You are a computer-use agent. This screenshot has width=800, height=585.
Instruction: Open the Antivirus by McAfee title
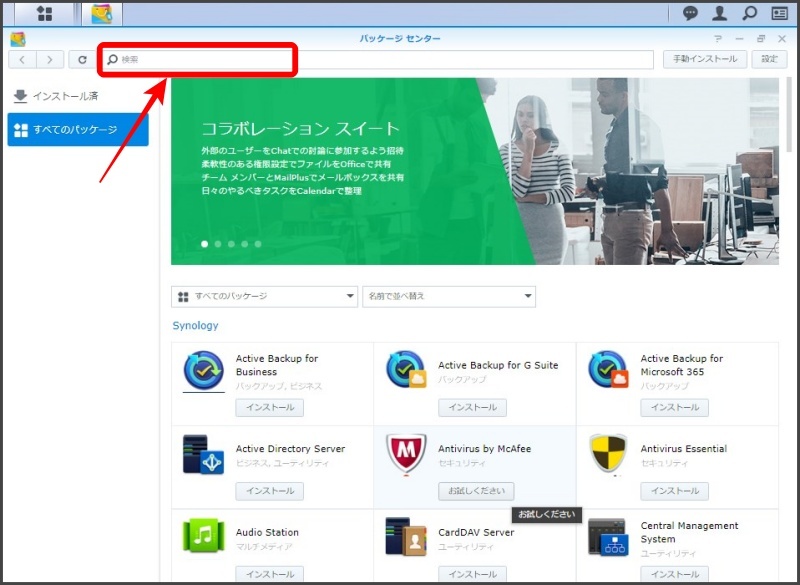pos(485,449)
